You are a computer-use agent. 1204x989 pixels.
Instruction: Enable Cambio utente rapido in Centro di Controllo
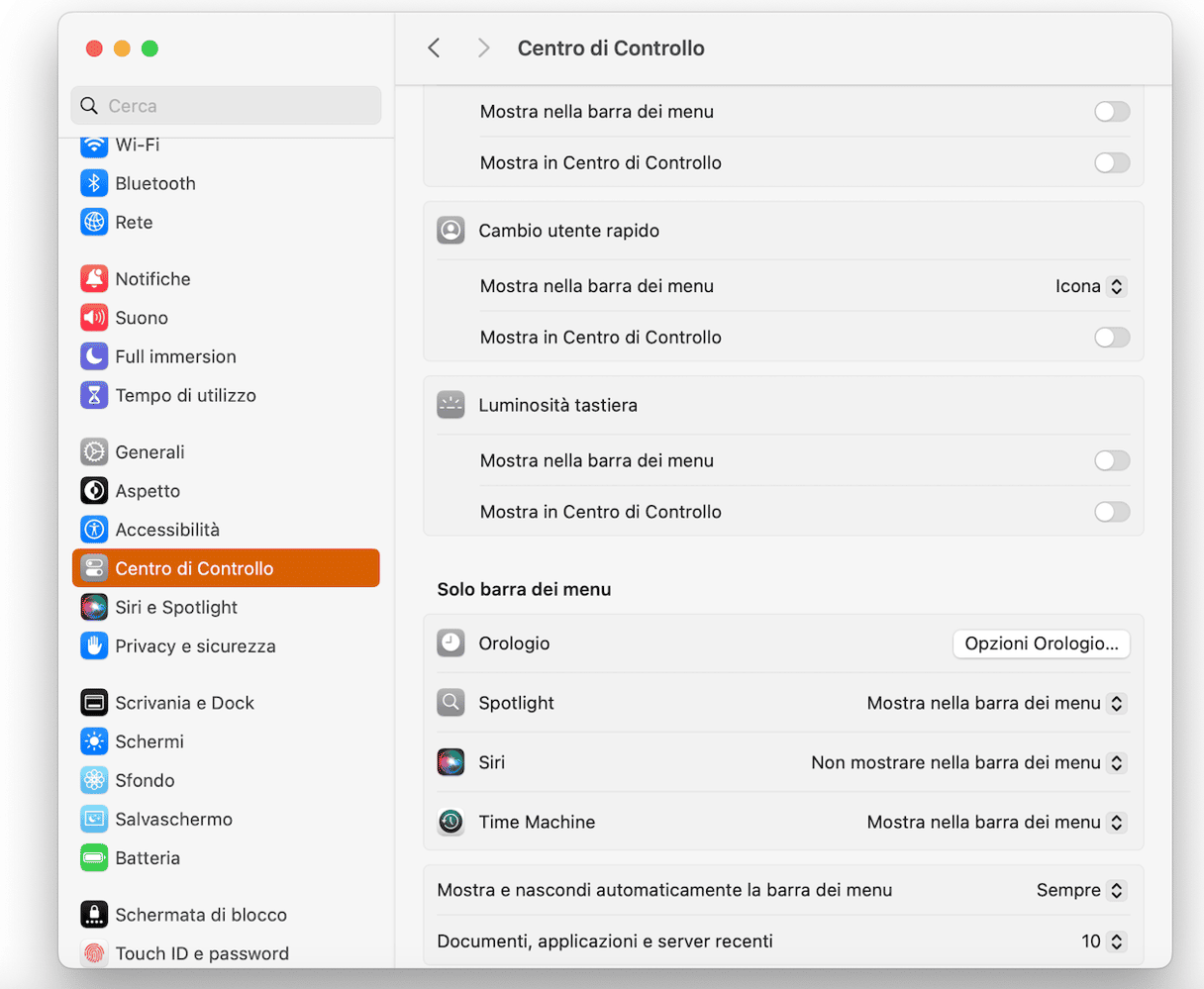1111,338
